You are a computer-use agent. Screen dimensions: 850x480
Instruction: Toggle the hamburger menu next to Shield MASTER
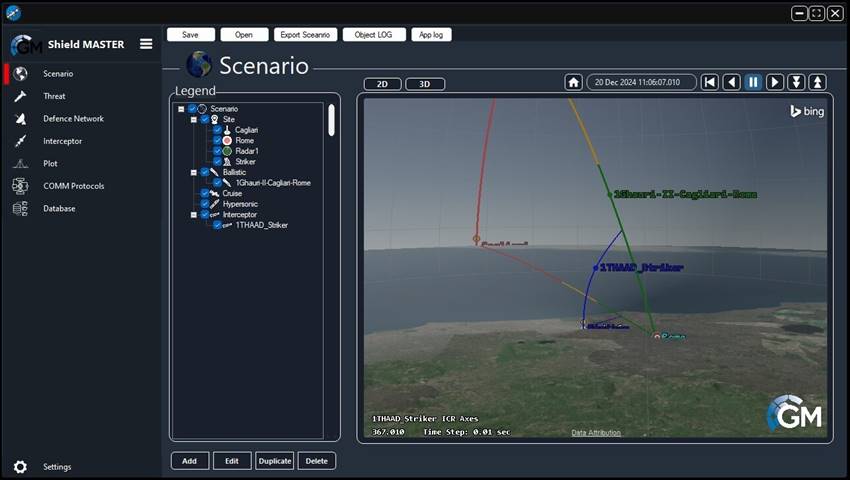[x=146, y=44]
